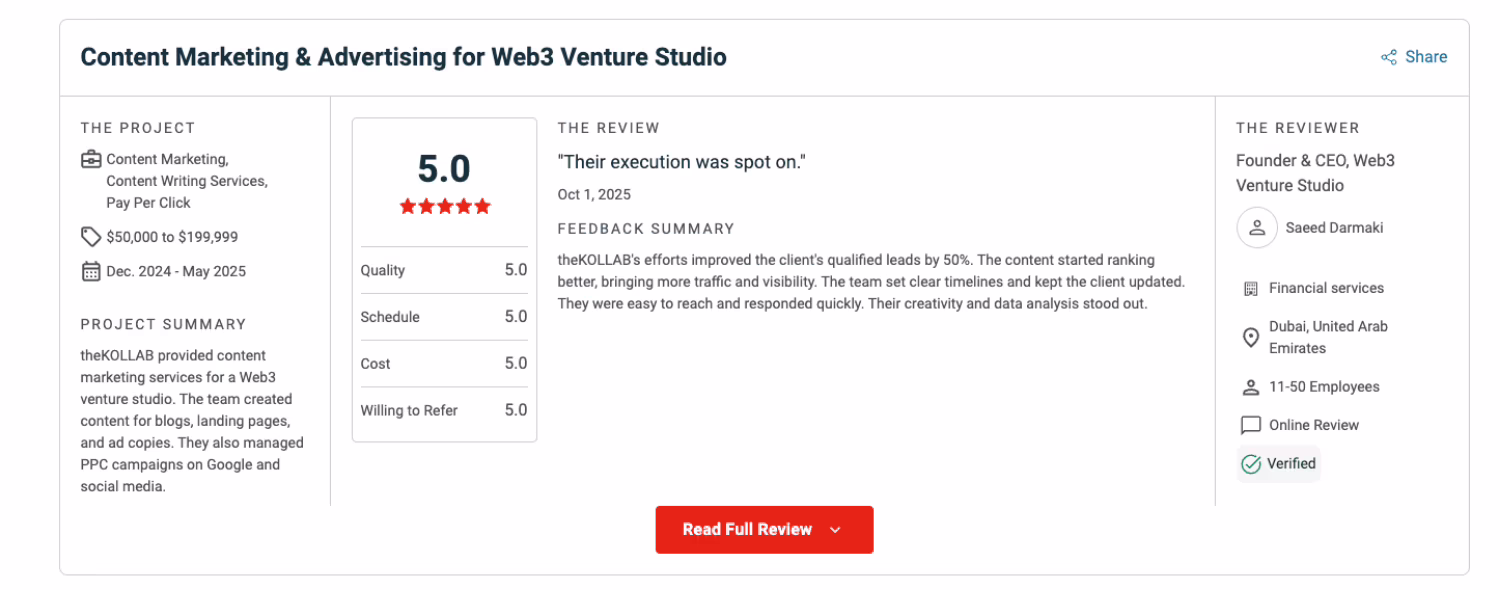Click the Quality rating row

pos(444,270)
